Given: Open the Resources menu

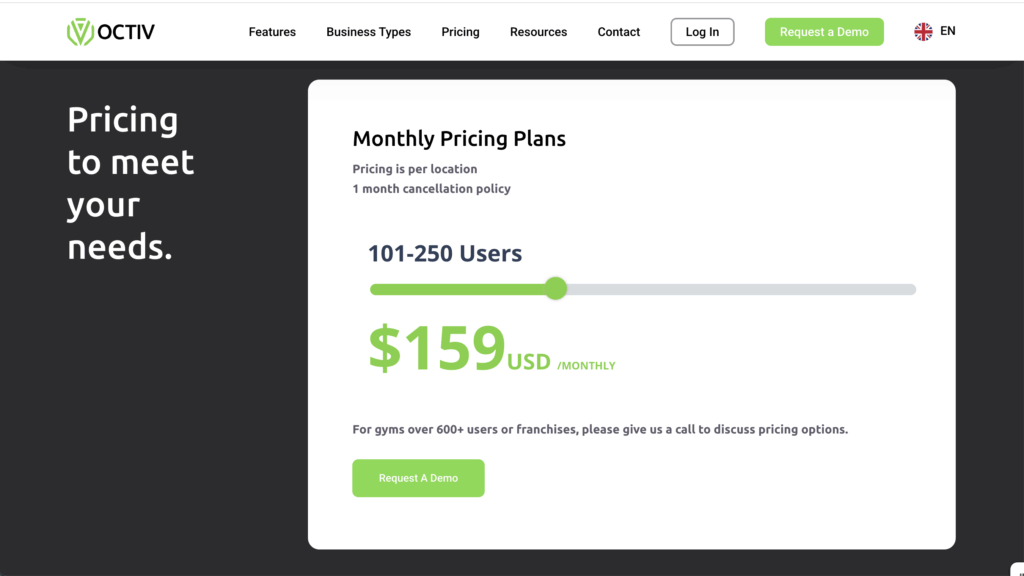Looking at the screenshot, I should 538,31.
